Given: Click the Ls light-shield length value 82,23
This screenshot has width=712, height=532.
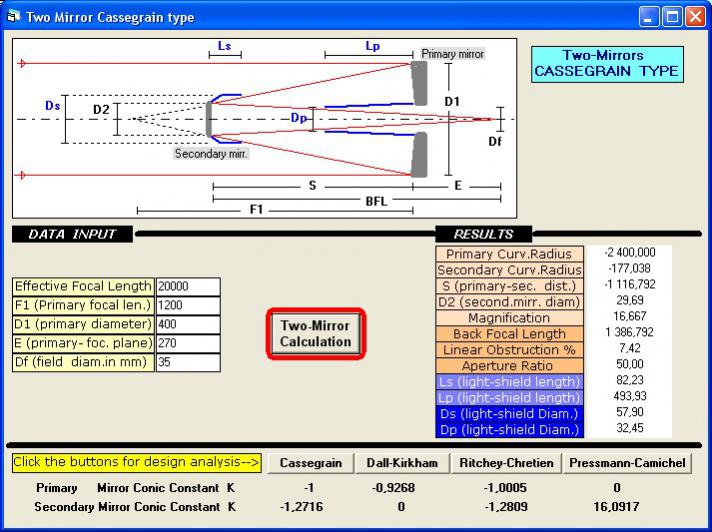Looking at the screenshot, I should click(630, 380).
